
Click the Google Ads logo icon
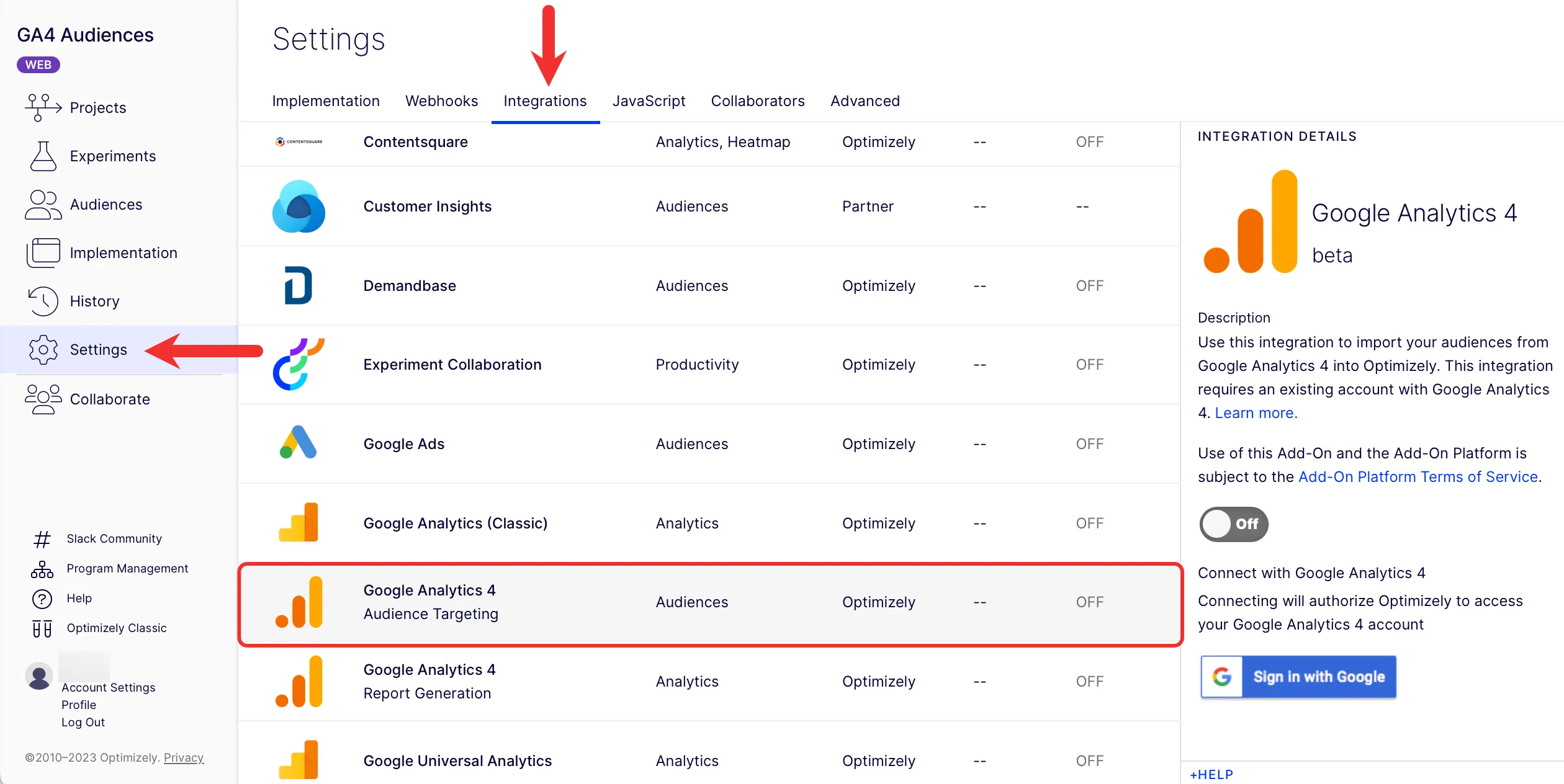pyautogui.click(x=299, y=443)
